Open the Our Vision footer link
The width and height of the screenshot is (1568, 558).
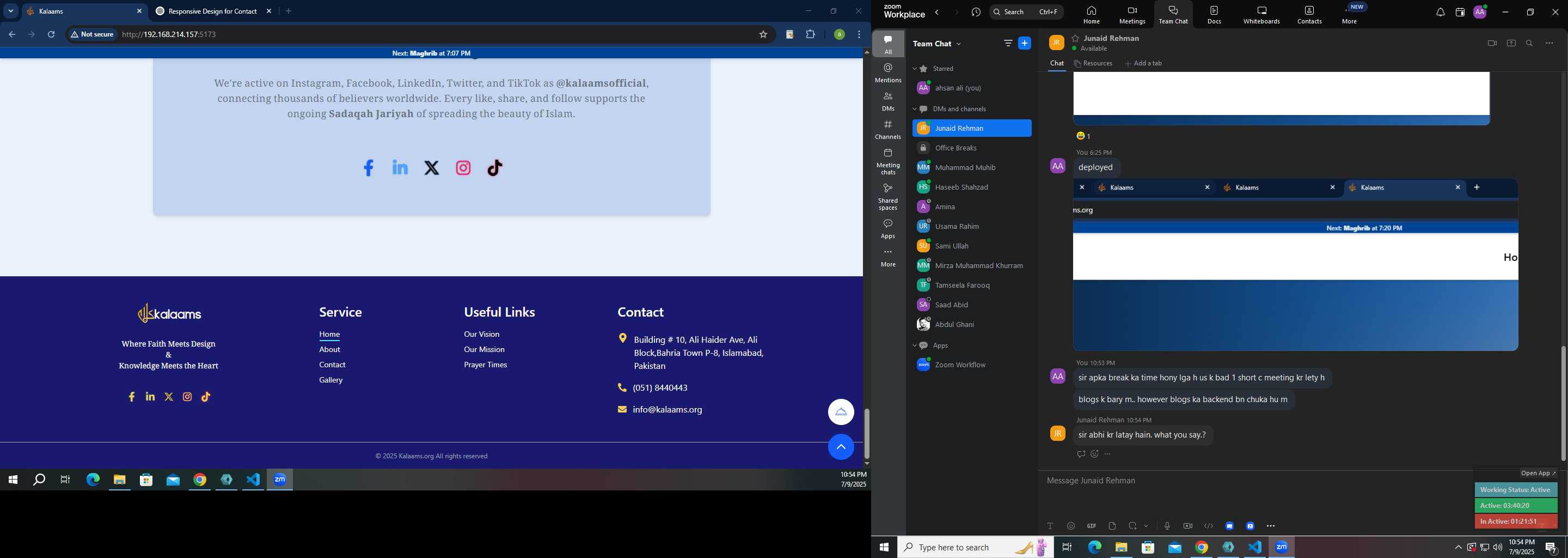tap(481, 335)
